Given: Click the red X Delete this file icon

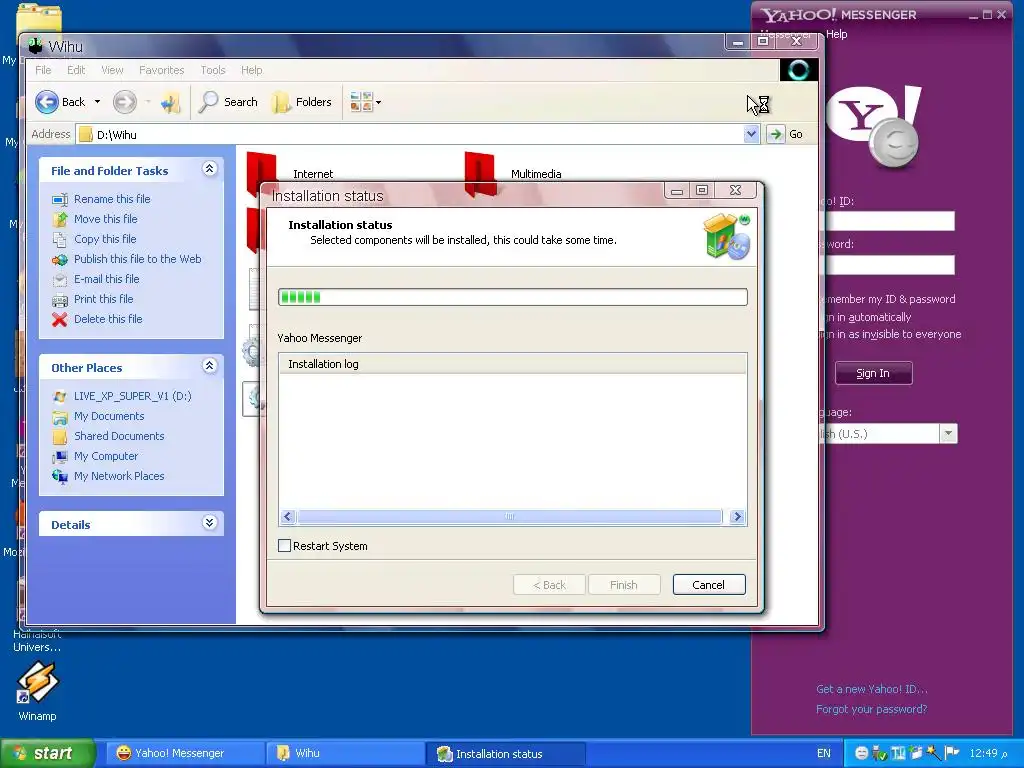Looking at the screenshot, I should [x=59, y=319].
